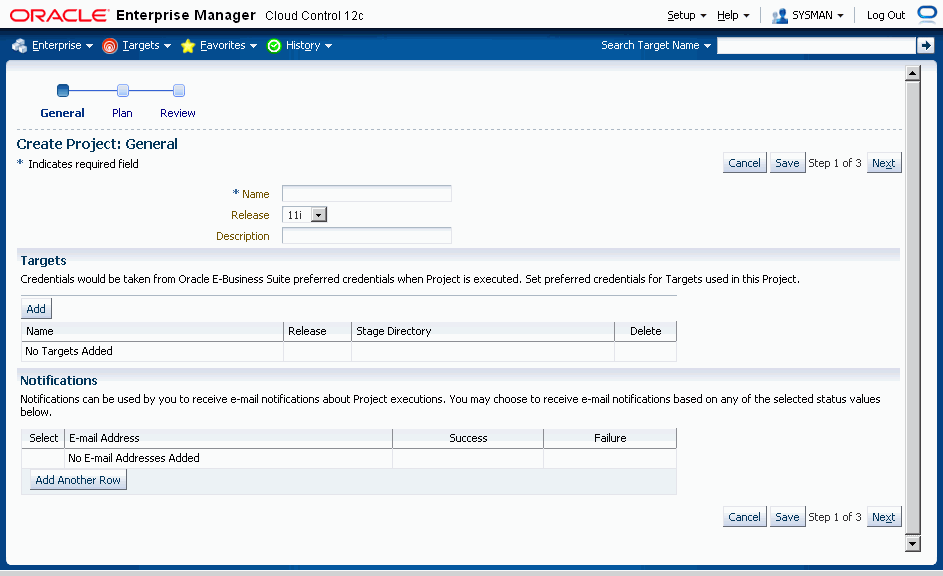
Task: Click the Stage Directory column header
Action: tap(483, 331)
